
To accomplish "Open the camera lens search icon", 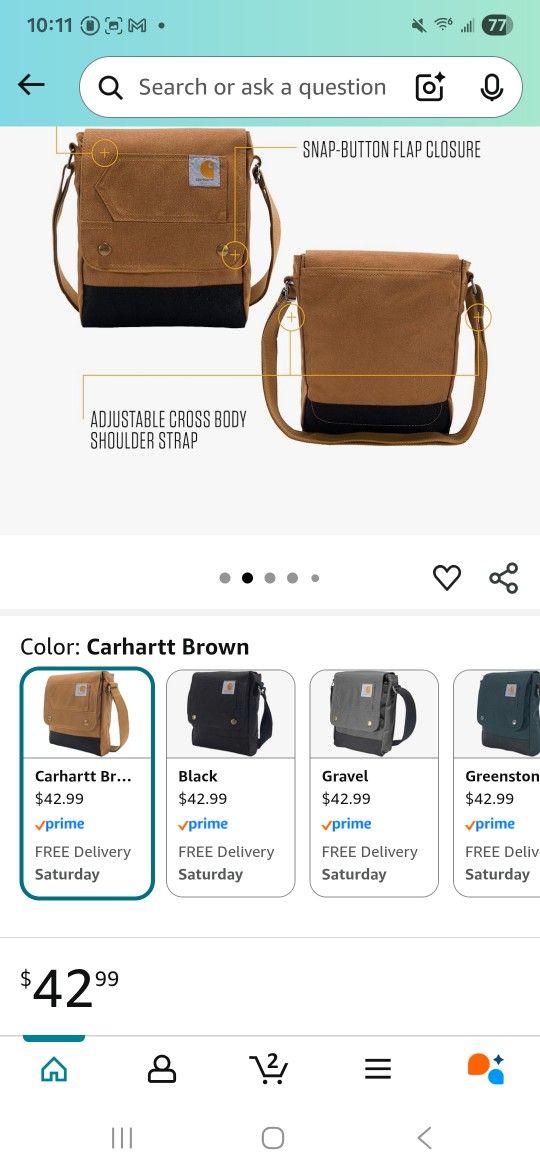I will [430, 87].
